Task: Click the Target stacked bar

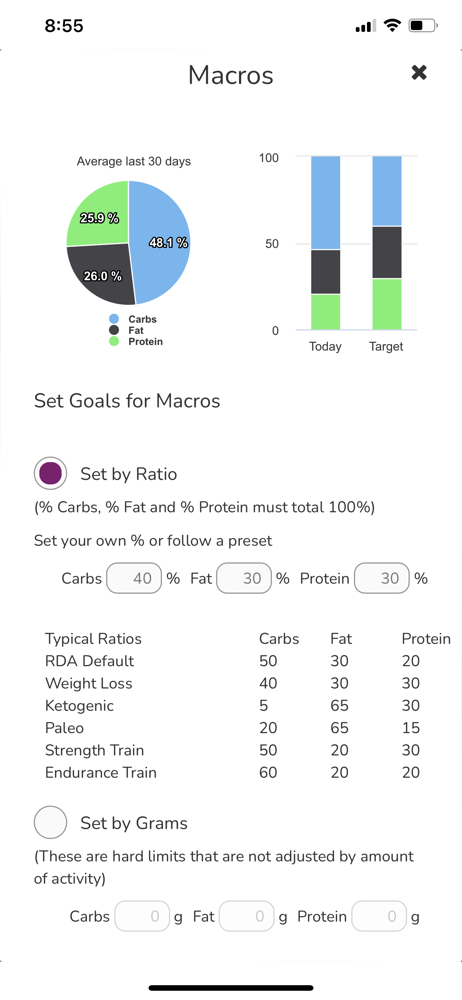Action: (x=387, y=243)
